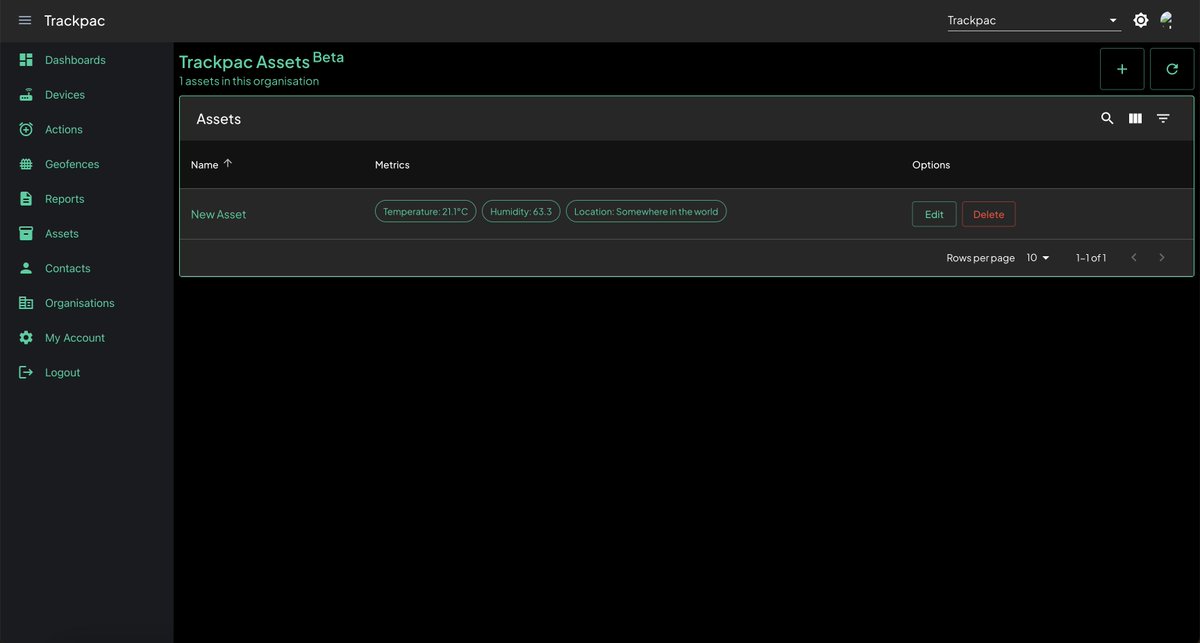The image size is (1200, 643).
Task: Sort by Name using the arrow
Action: (x=228, y=164)
